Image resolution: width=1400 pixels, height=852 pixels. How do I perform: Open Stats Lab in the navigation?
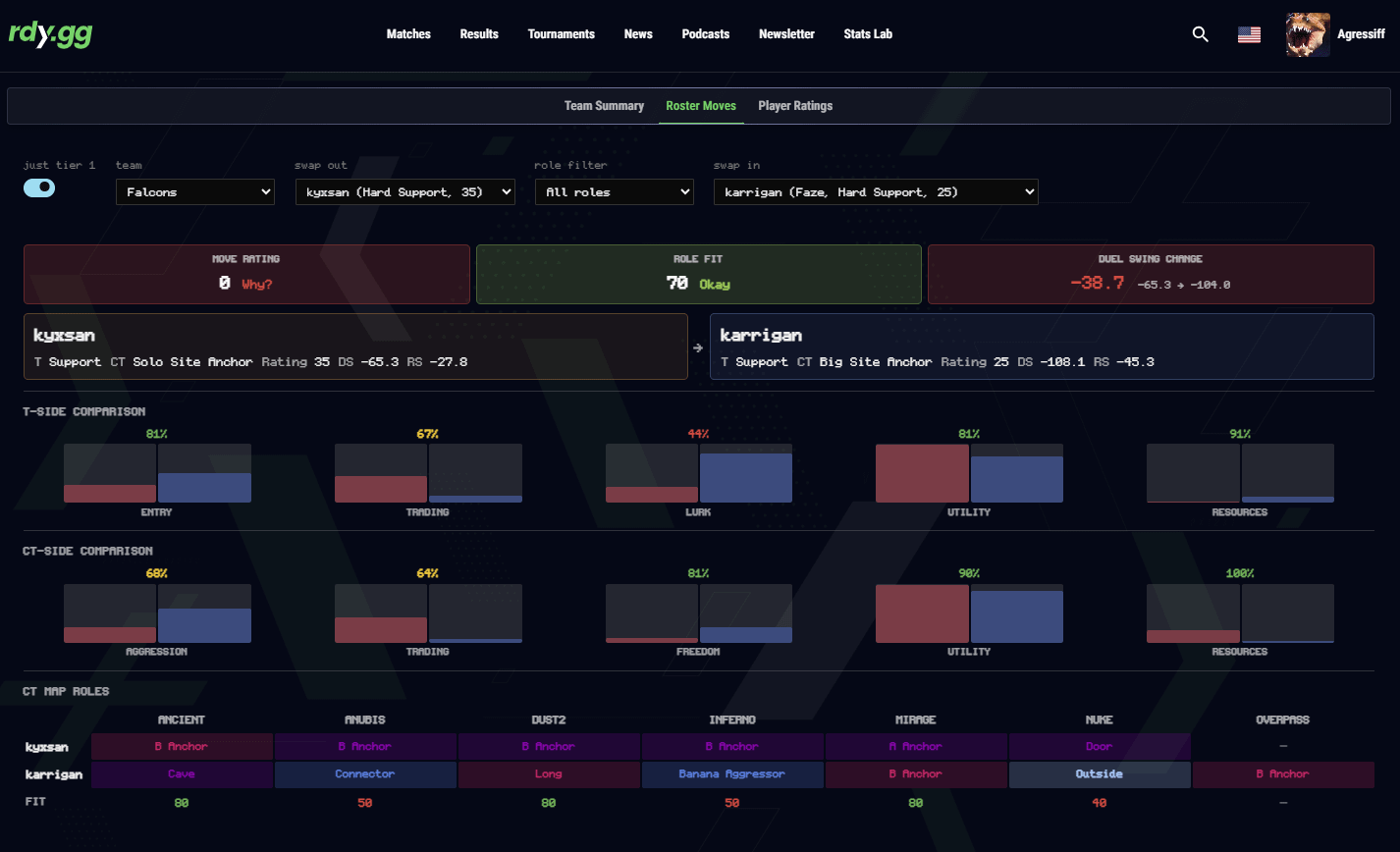[x=868, y=34]
